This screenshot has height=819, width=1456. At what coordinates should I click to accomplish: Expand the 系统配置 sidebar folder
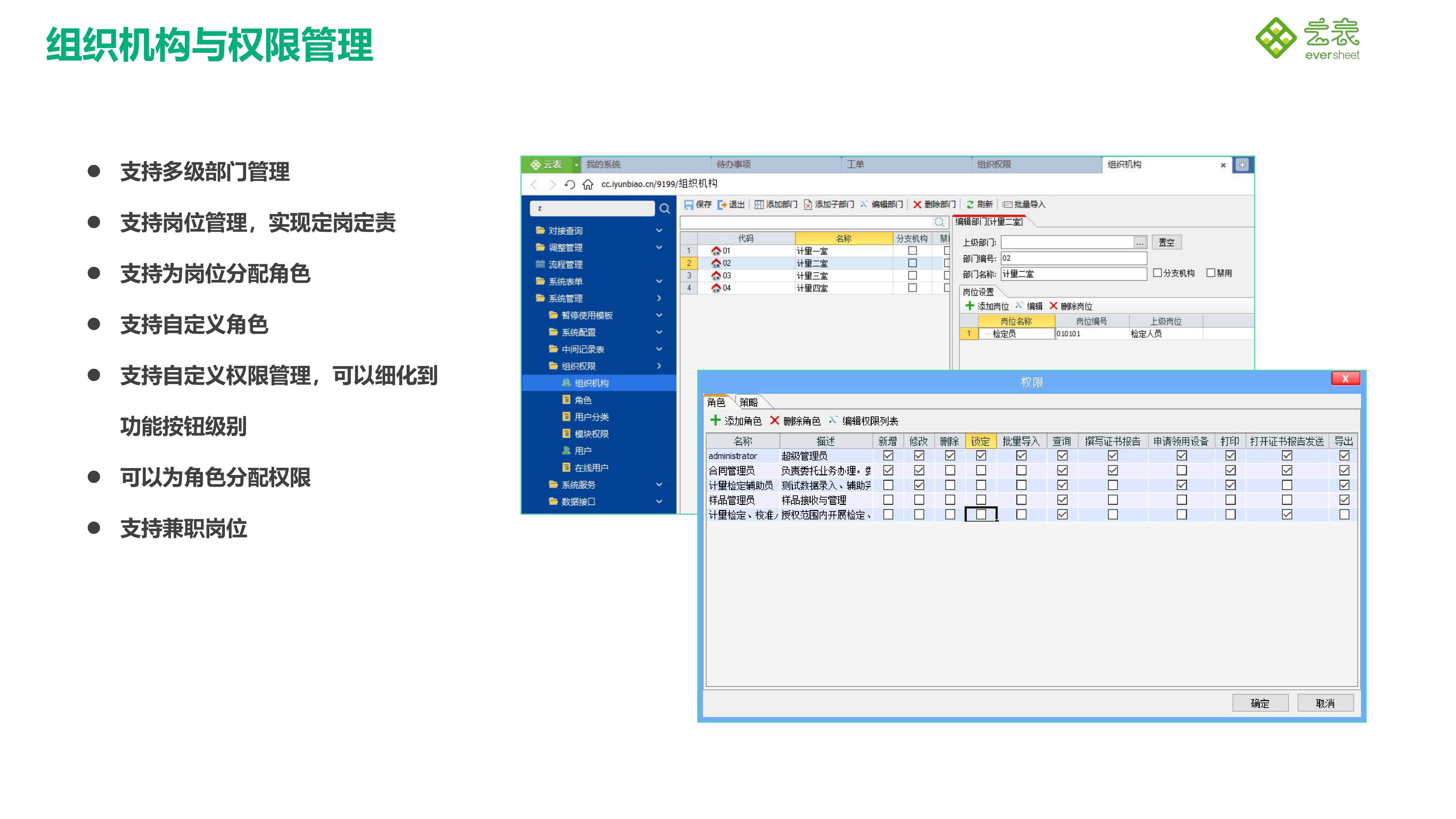(659, 332)
